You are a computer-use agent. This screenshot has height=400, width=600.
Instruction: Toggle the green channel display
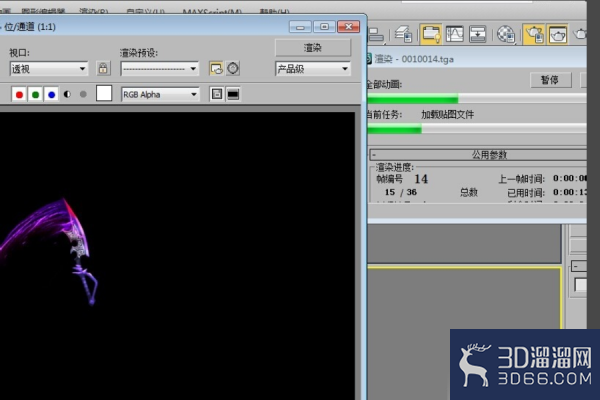[36, 94]
